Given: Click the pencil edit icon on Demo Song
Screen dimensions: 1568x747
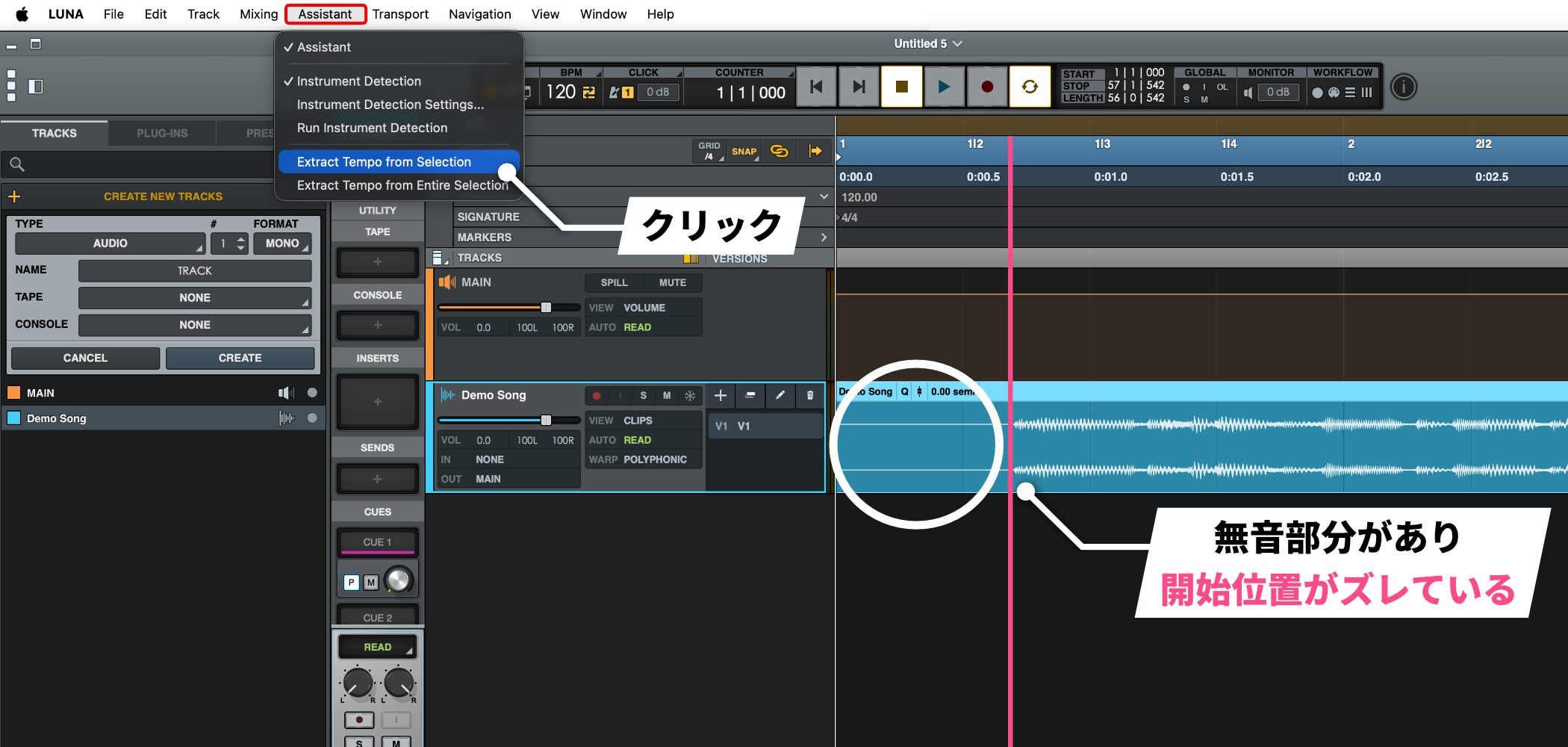Looking at the screenshot, I should 780,395.
